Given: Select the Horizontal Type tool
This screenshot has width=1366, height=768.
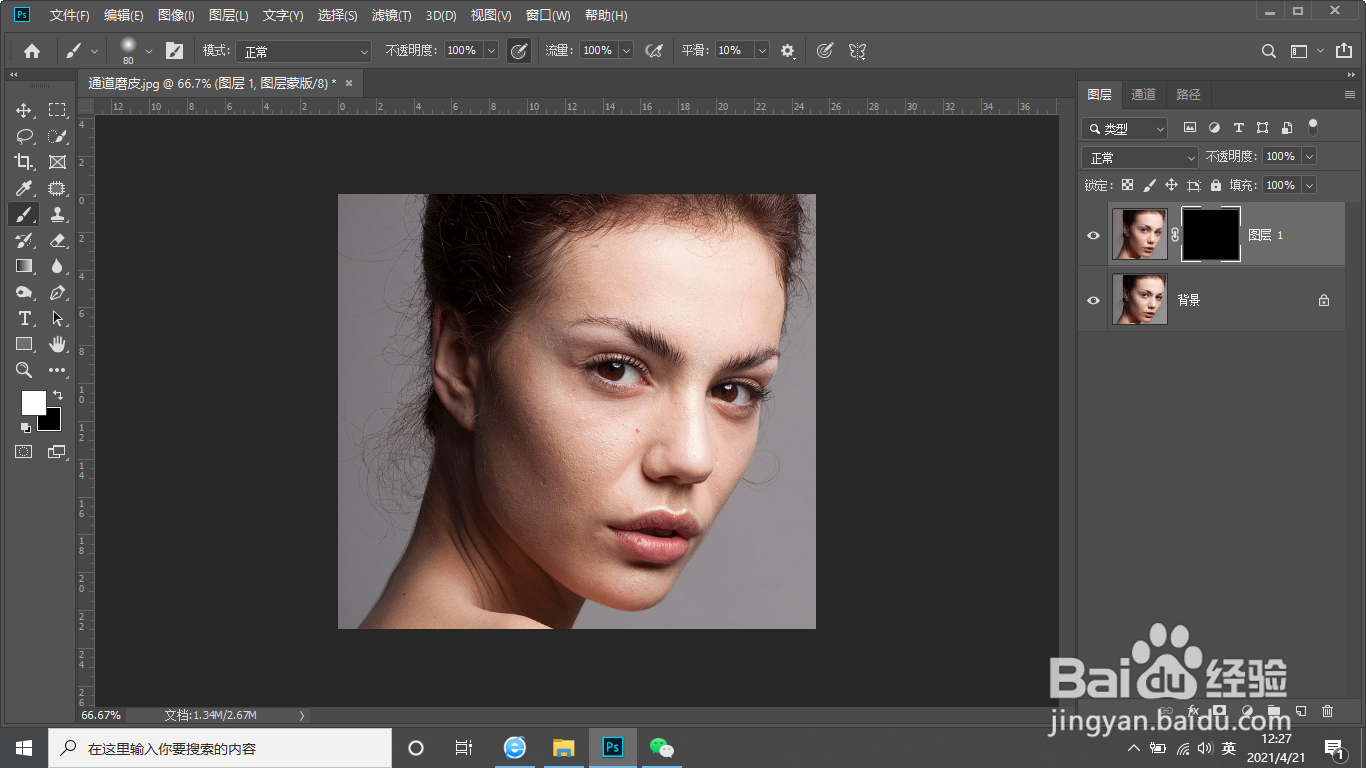Looking at the screenshot, I should pos(24,318).
